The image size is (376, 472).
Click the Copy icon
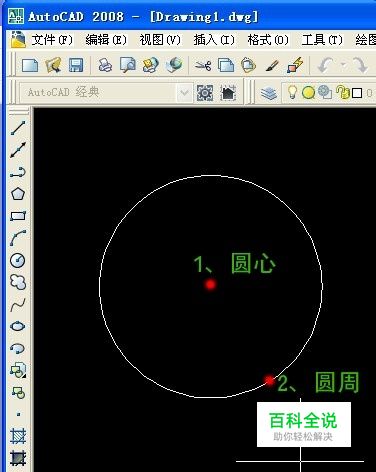(x=226, y=65)
